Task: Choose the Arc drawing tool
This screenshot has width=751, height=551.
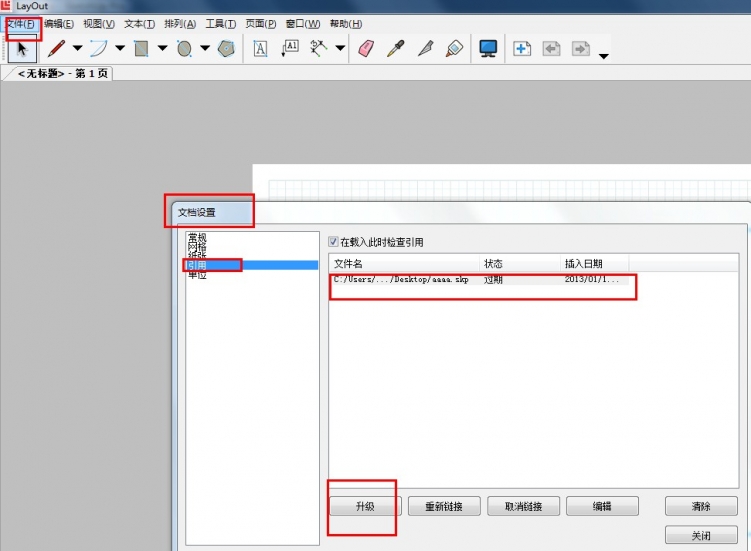Action: coord(99,48)
